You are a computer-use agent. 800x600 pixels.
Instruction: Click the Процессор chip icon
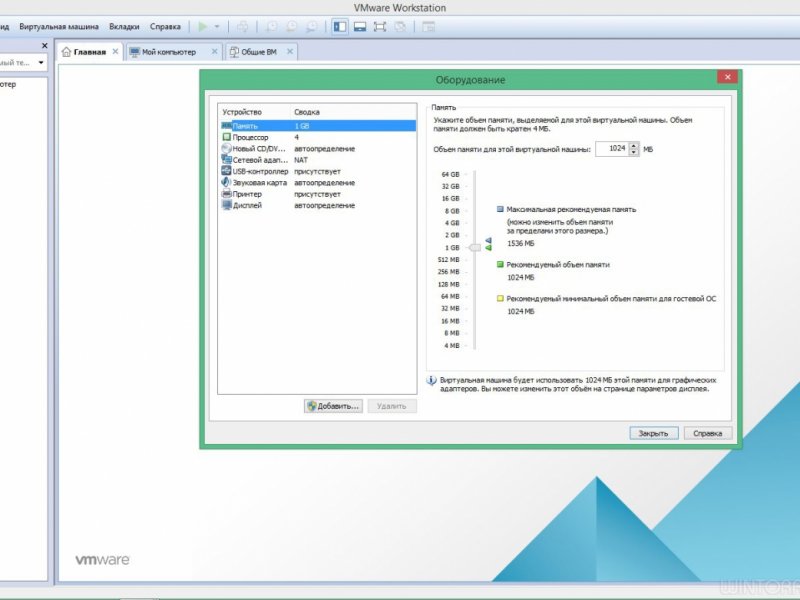coord(227,137)
